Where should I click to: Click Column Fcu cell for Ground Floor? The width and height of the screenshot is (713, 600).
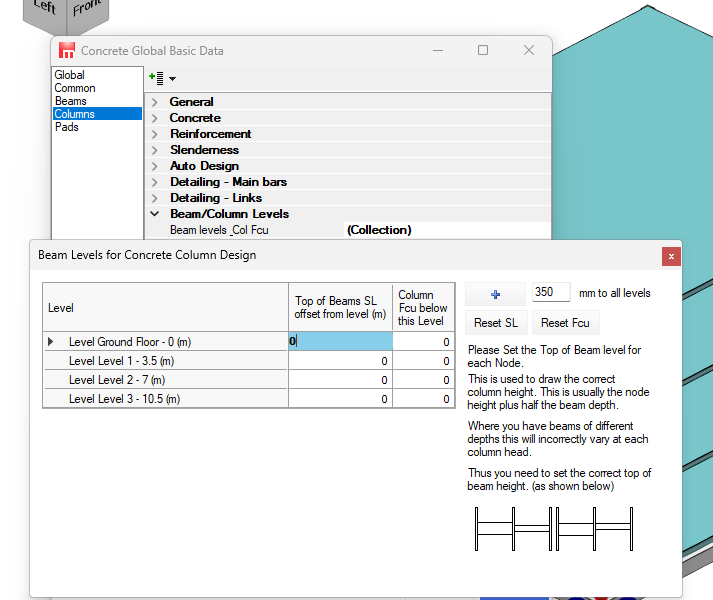[423, 342]
